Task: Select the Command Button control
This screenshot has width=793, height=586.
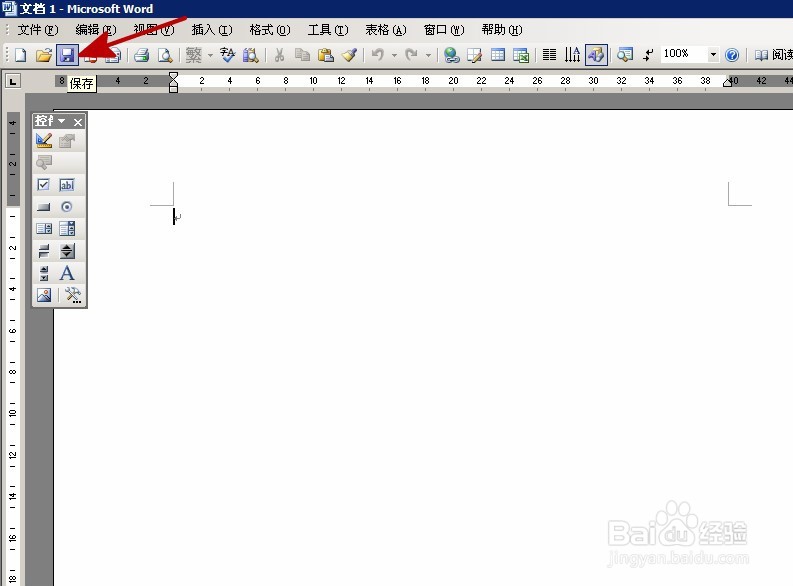Action: pyautogui.click(x=44, y=207)
